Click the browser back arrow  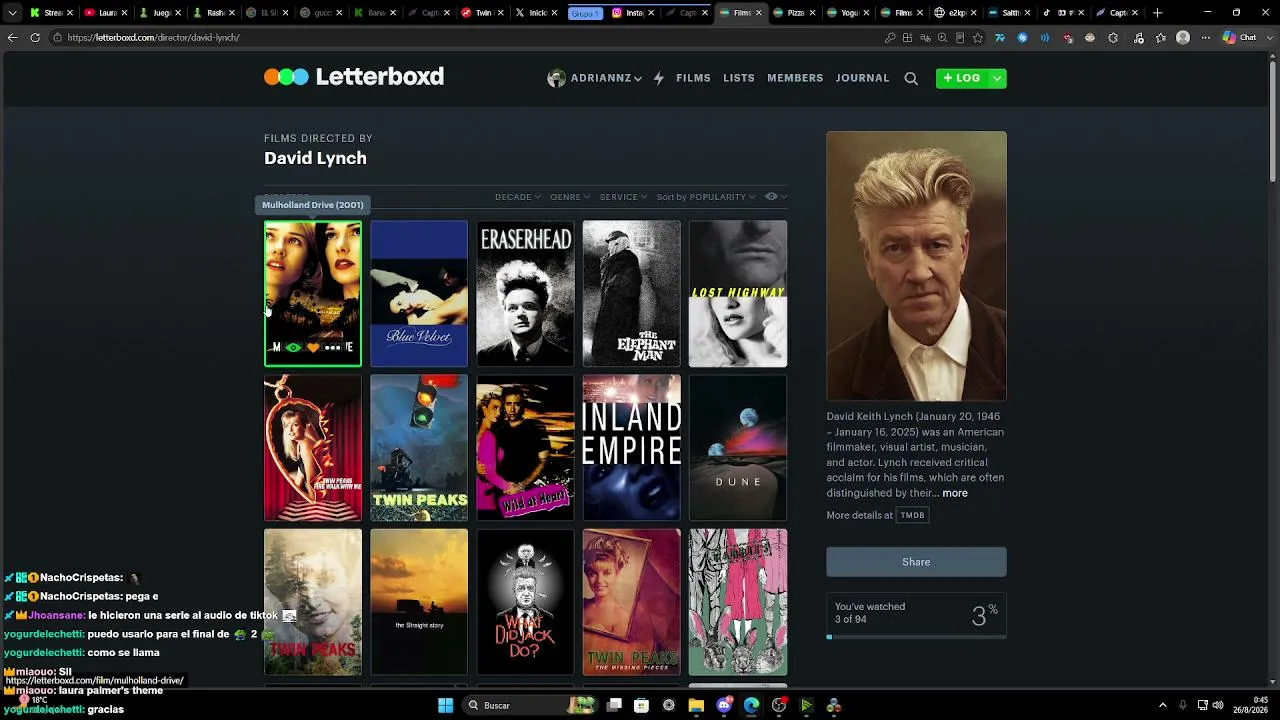pos(12,38)
